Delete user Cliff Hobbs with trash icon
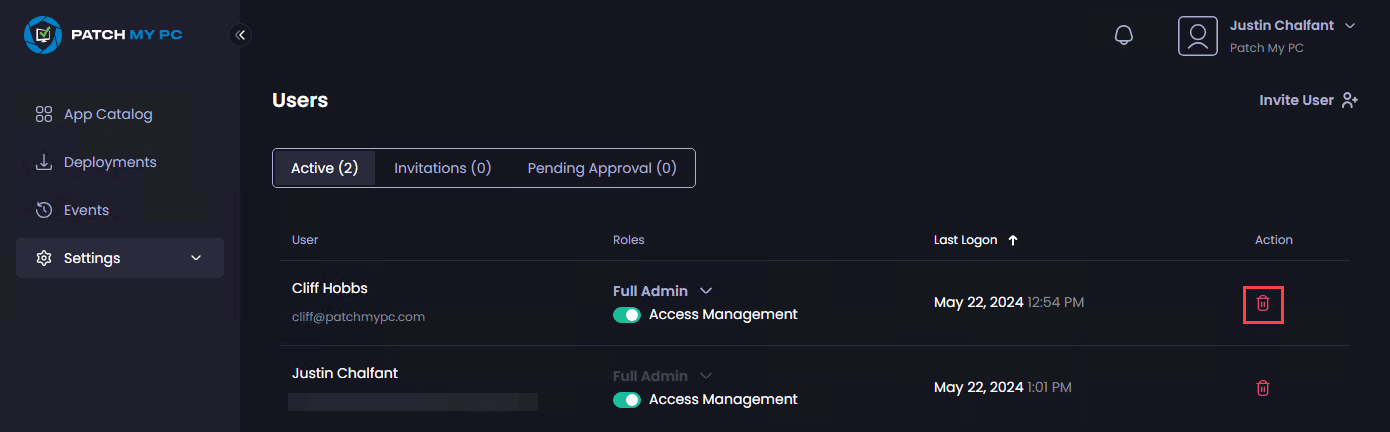Viewport: 1390px width, 432px height. [1262, 303]
